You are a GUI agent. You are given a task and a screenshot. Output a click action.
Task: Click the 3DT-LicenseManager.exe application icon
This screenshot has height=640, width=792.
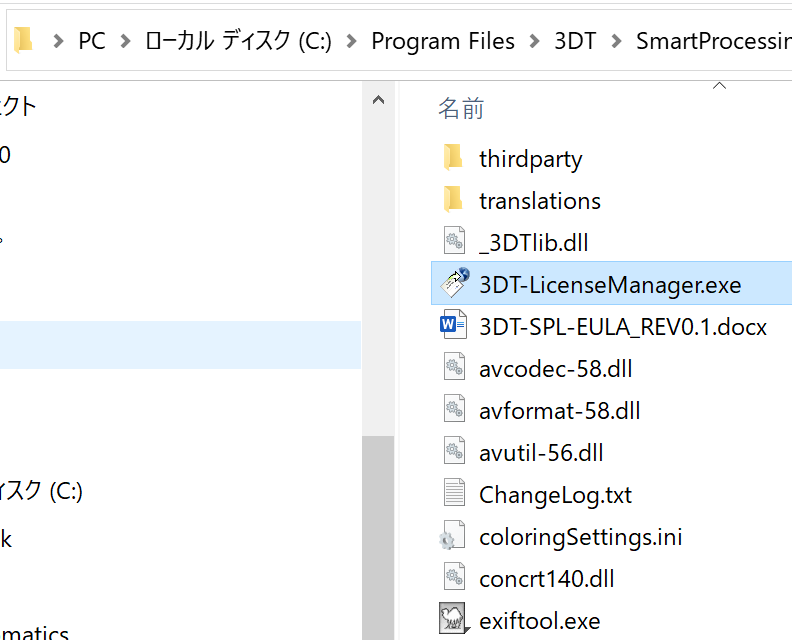click(x=455, y=282)
